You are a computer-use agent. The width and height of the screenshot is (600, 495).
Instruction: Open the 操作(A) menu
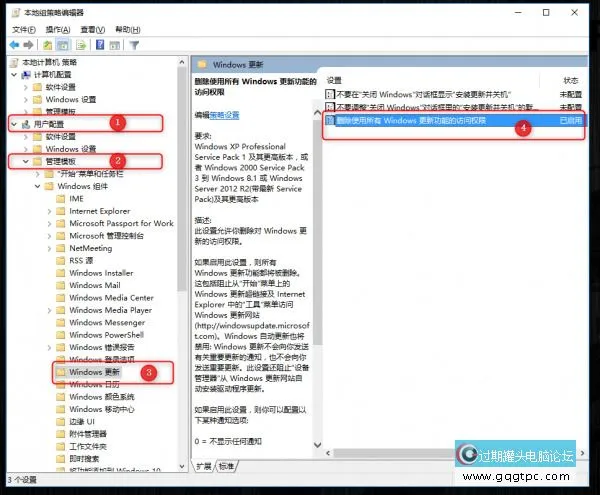click(x=58, y=29)
